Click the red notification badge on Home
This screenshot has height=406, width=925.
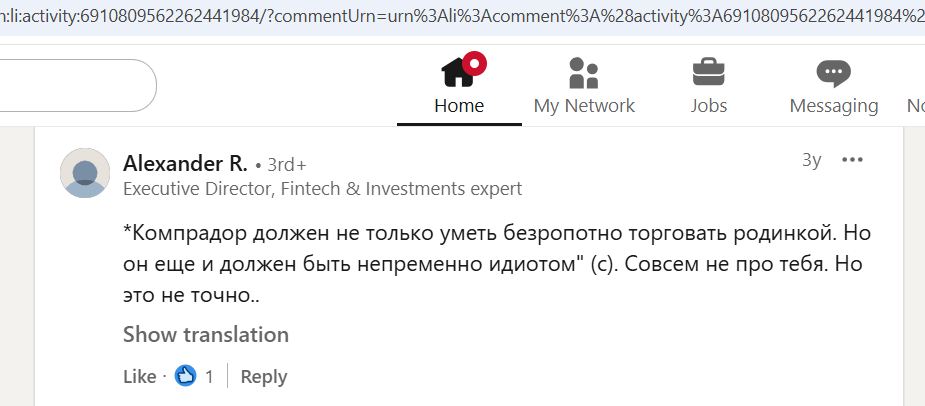(476, 63)
